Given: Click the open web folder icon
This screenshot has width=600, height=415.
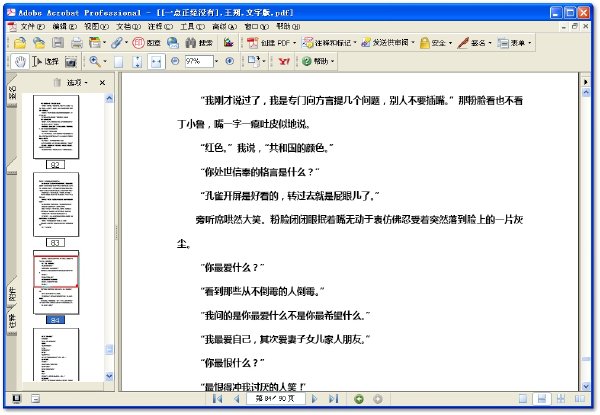Looking at the screenshot, I should (x=39, y=42).
